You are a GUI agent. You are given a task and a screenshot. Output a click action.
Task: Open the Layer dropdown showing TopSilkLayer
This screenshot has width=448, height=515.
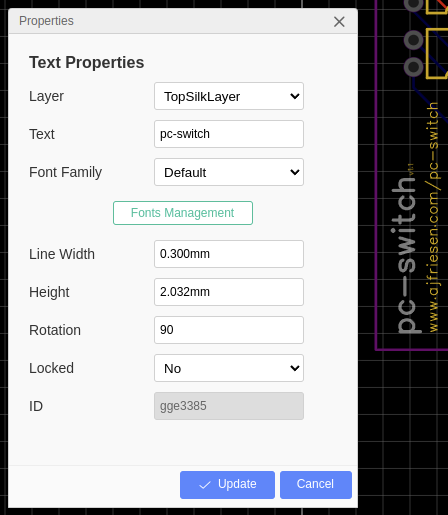(x=229, y=96)
